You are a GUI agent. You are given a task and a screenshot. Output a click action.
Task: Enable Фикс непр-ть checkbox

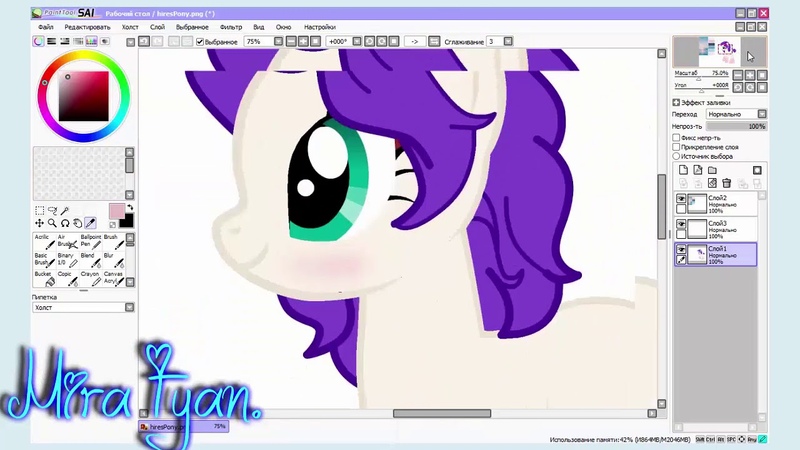pyautogui.click(x=676, y=138)
